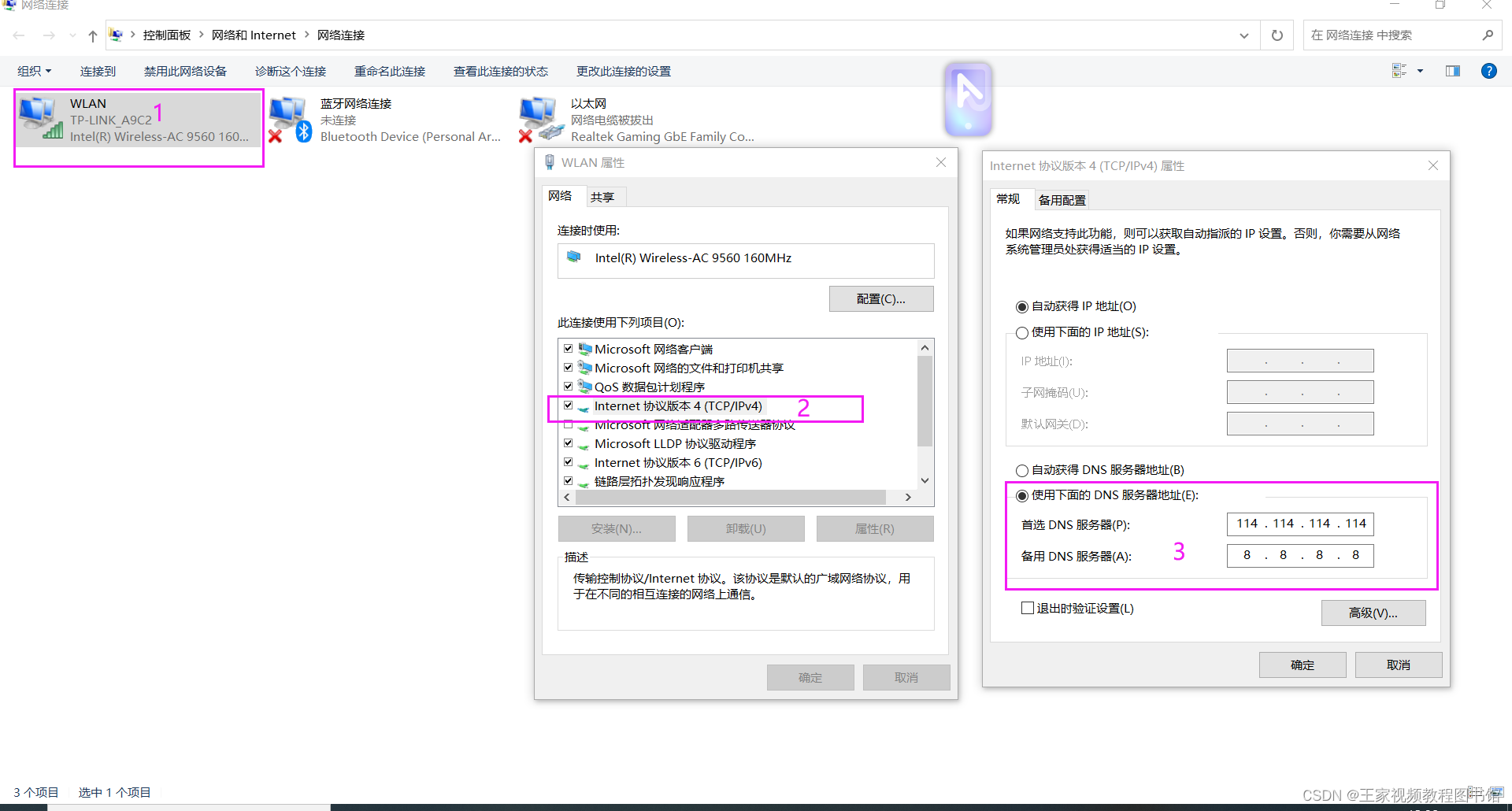Open the 备用配置 tab
Viewport: 1512px width, 811px height.
1061,199
